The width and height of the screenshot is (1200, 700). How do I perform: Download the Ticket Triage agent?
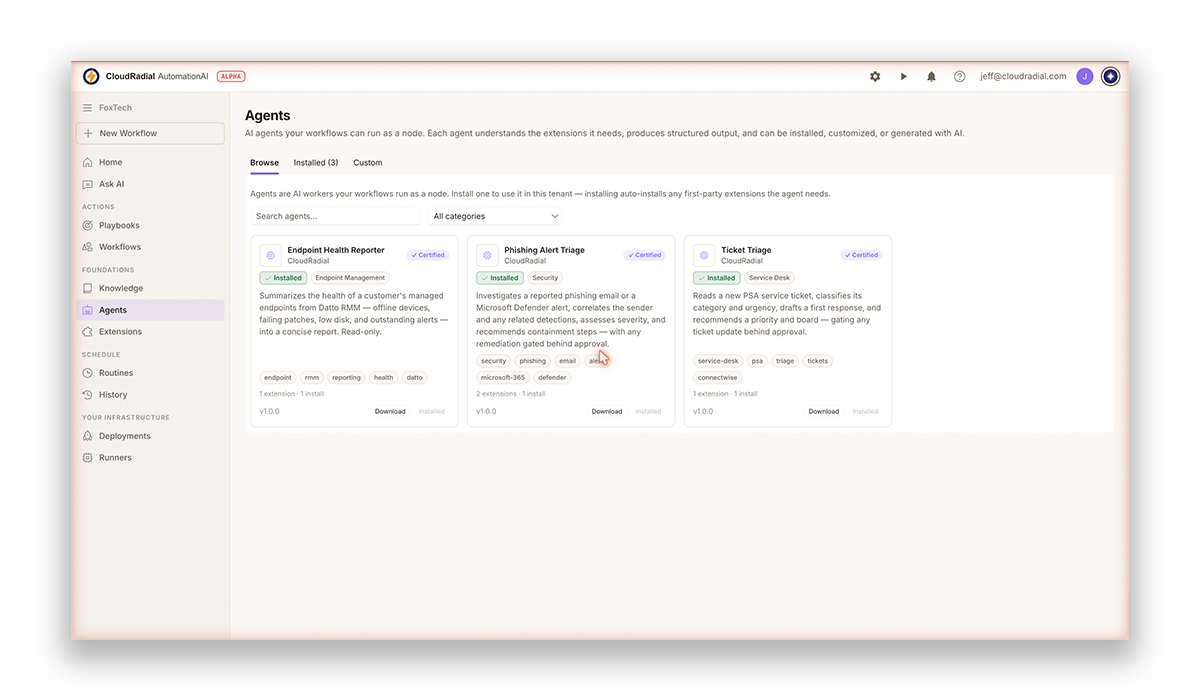pos(824,411)
